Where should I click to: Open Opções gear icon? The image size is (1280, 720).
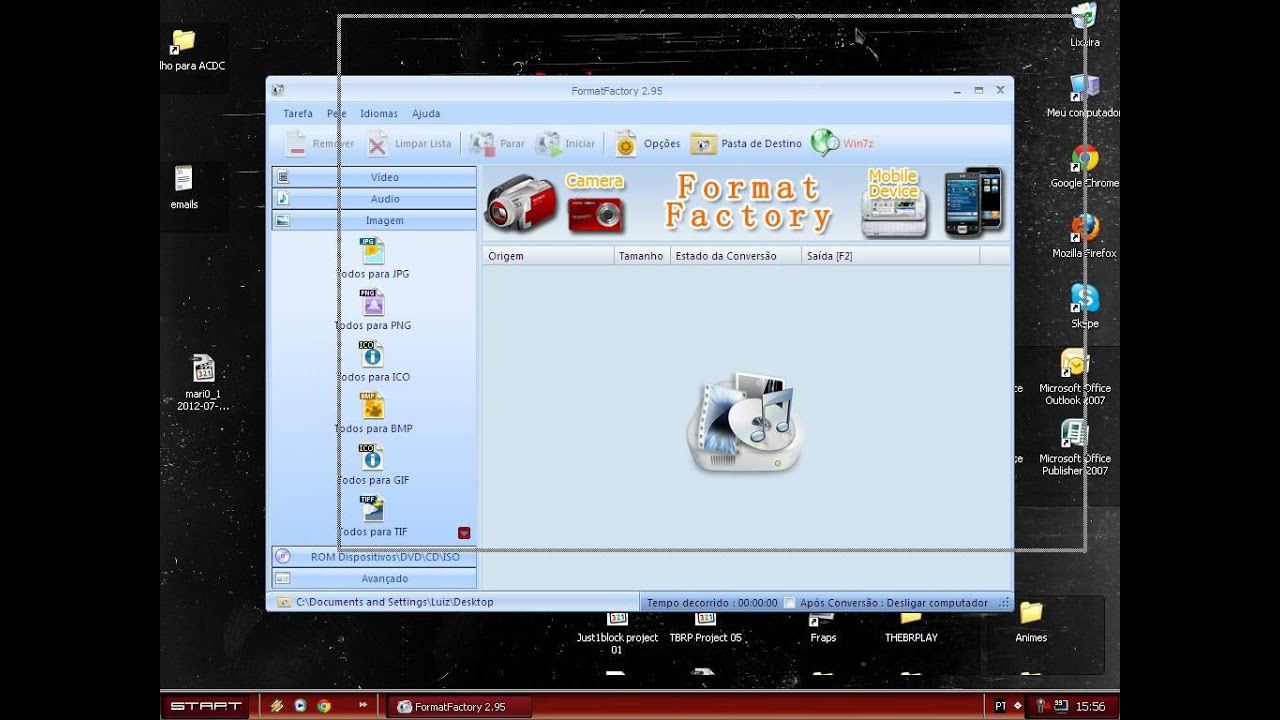[x=626, y=144]
